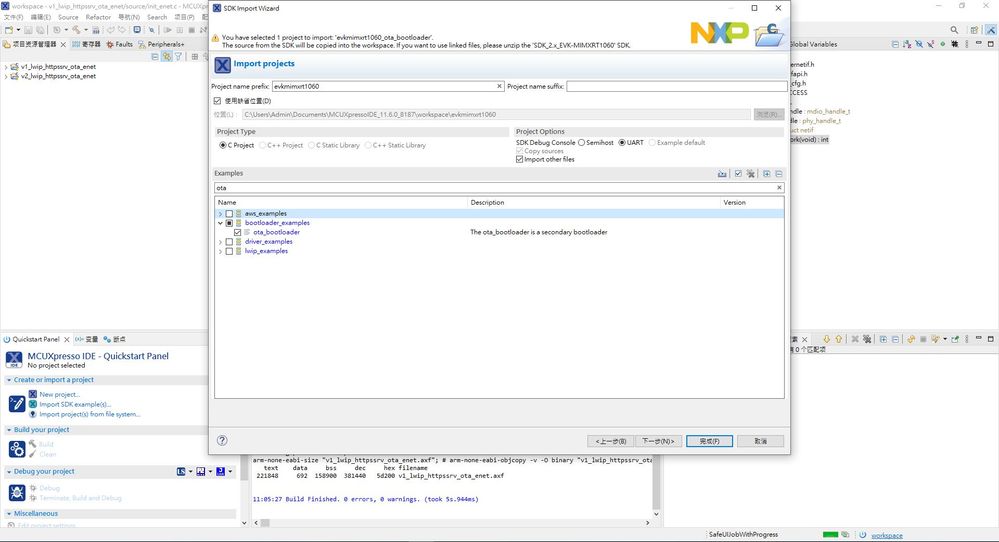Collapse the Debug your project section

[9, 471]
